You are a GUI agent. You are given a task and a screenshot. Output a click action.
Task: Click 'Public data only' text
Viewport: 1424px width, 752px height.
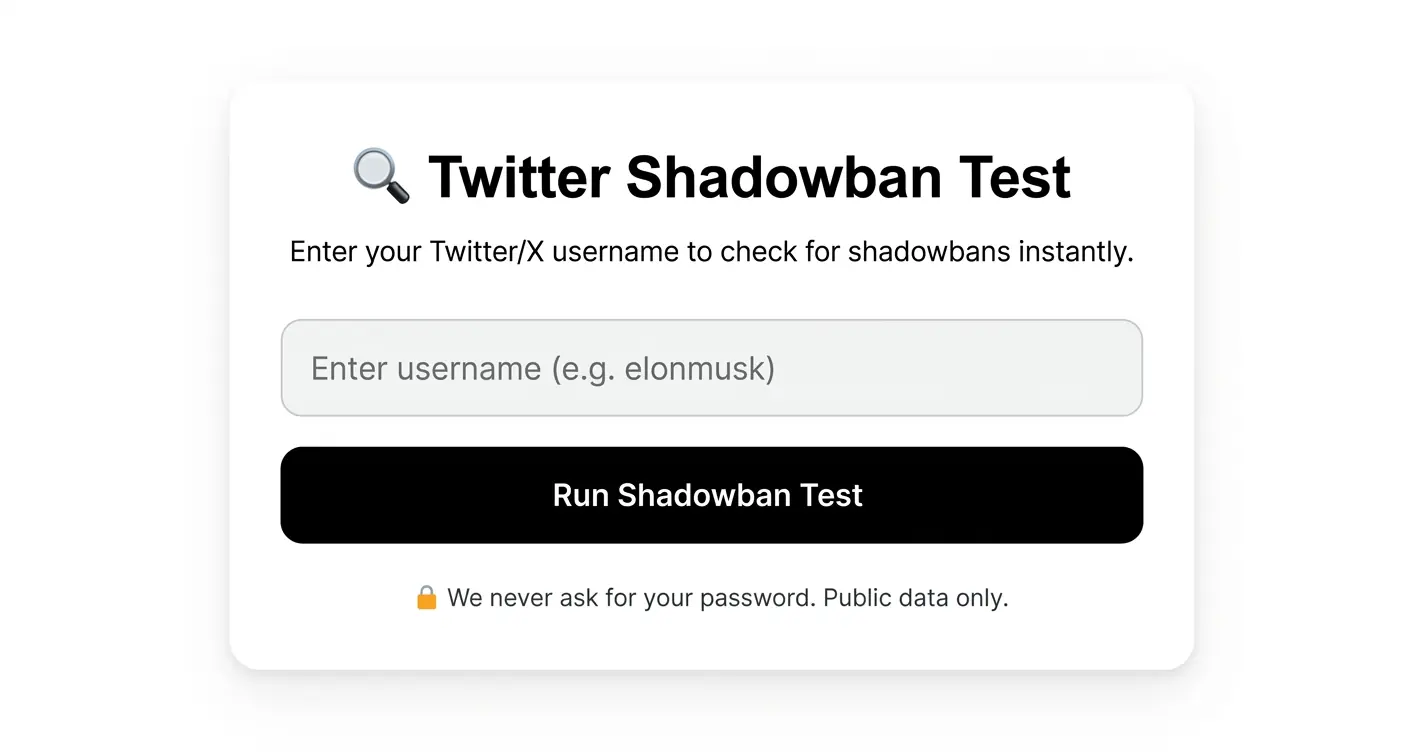[x=913, y=597]
